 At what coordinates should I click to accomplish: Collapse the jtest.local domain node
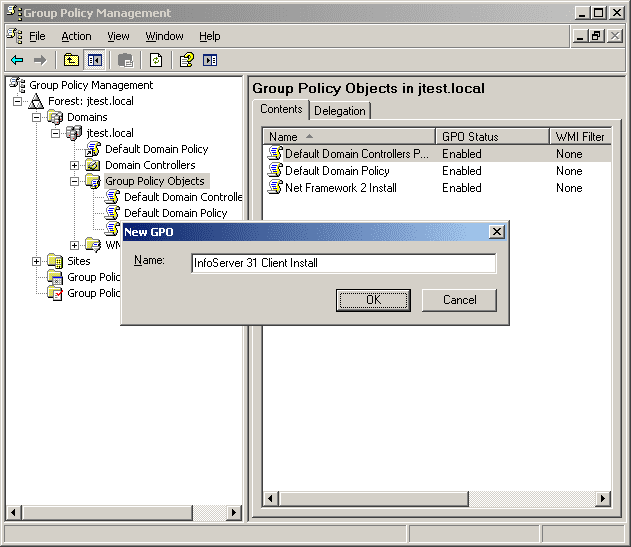point(56,133)
